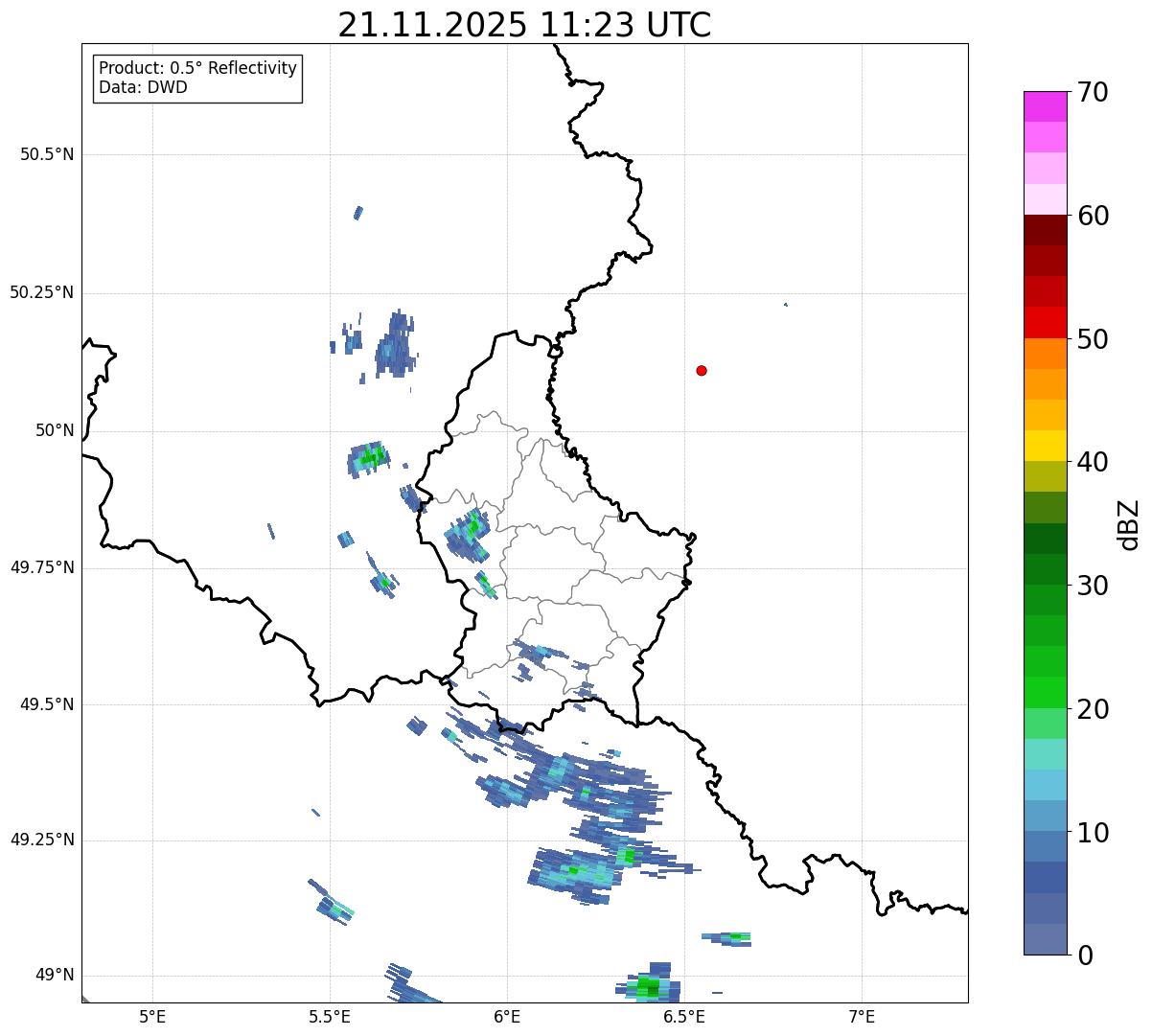1152x1036 pixels.
Task: Click the 49.5°N latitude label
Action: pyautogui.click(x=47, y=704)
